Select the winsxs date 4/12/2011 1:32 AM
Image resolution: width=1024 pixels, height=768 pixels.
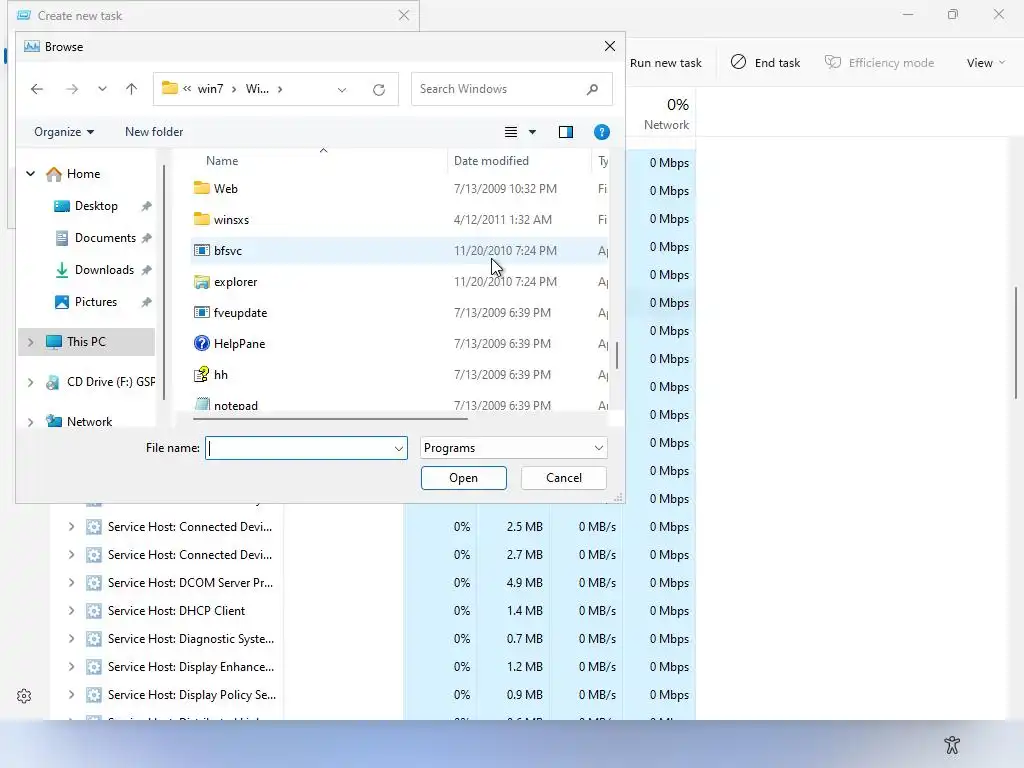503,219
